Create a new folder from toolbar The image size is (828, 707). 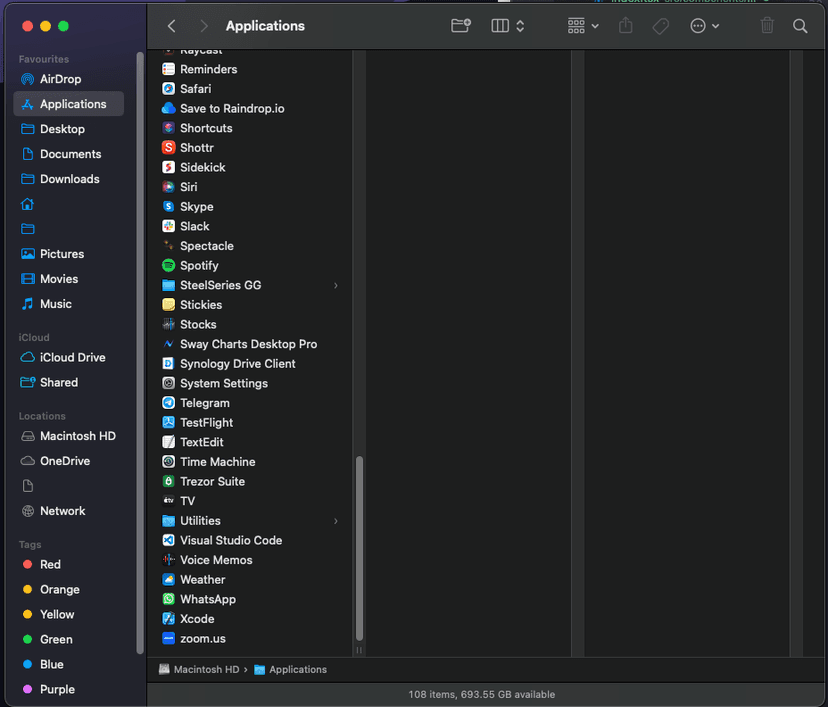[460, 25]
